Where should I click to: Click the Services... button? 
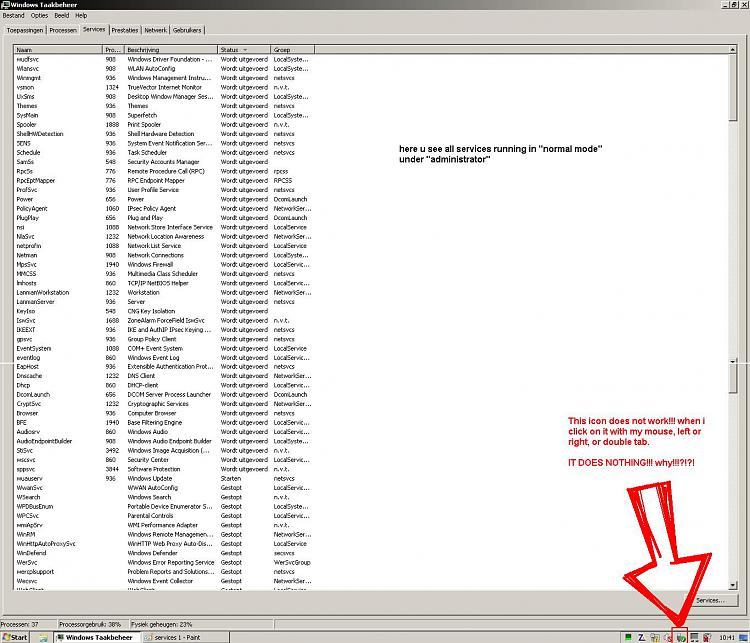click(x=710, y=600)
